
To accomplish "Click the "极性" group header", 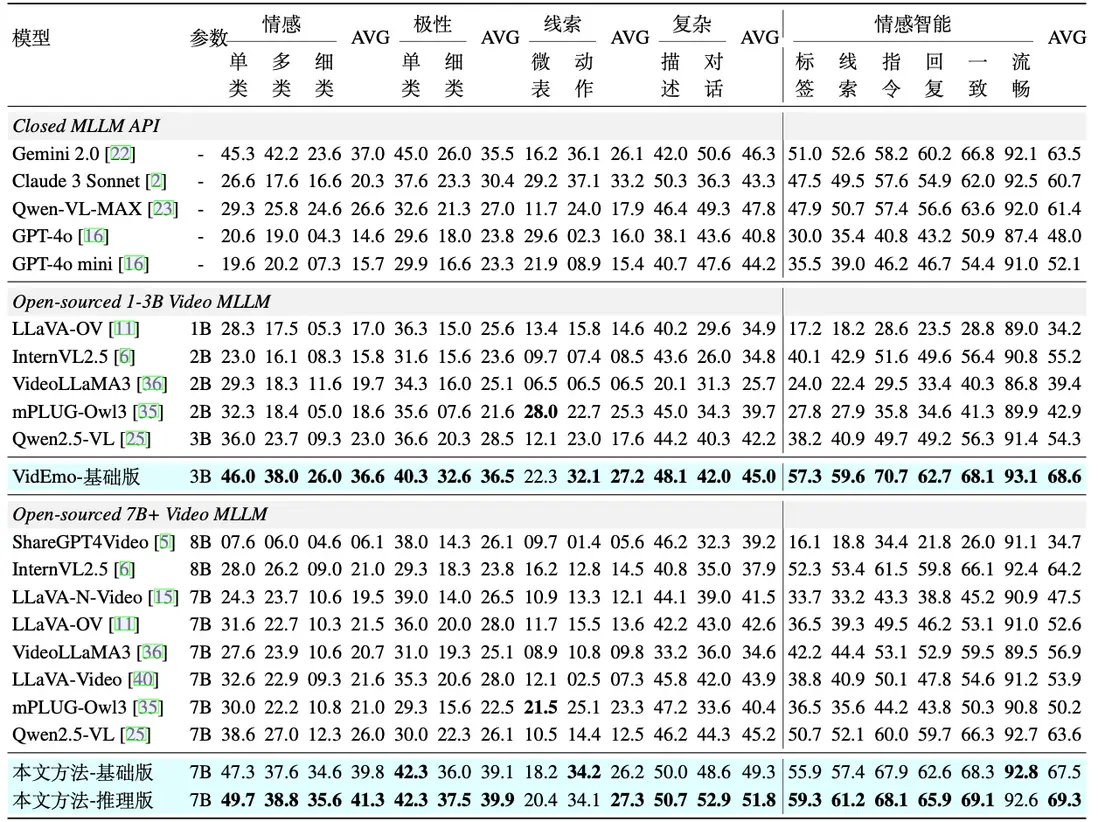I will (x=432, y=24).
